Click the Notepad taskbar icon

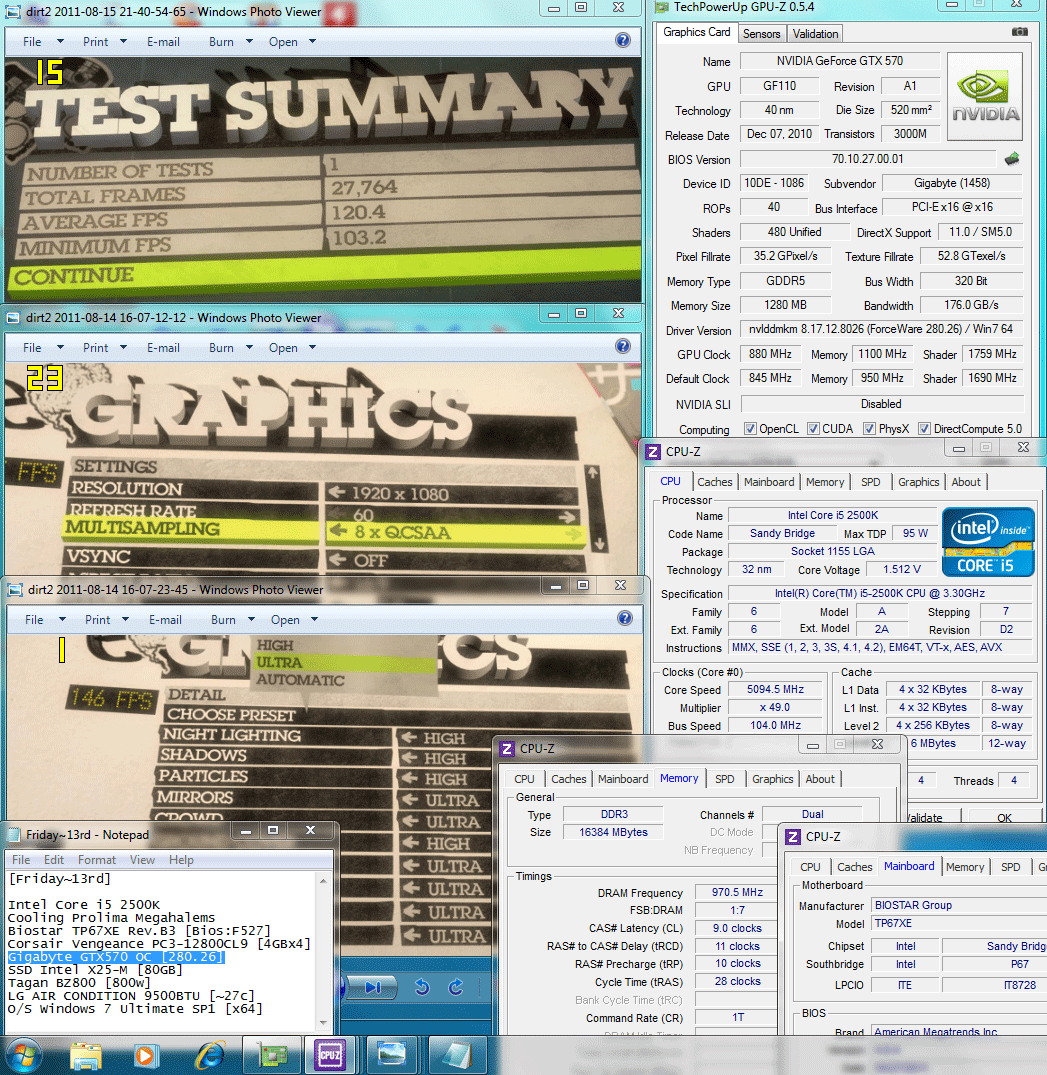pos(455,1056)
